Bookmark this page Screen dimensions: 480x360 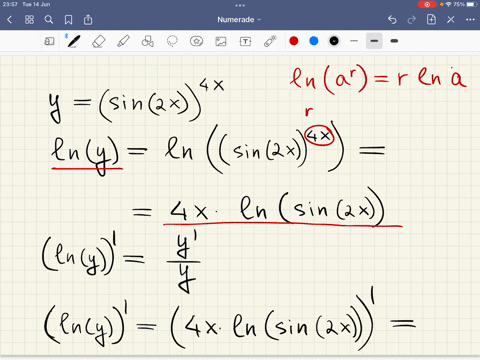[68, 20]
